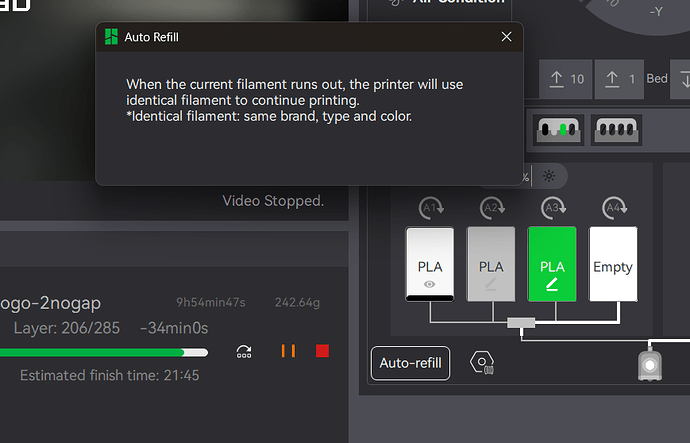The image size is (690, 443).
Task: Click 'Estimated finish time: 21:45' text
Action: coord(110,375)
